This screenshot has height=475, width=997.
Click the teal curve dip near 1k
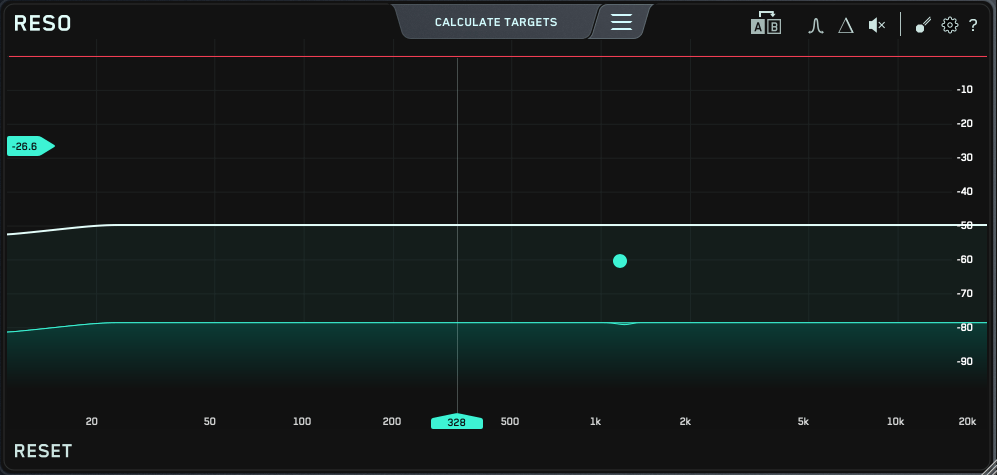[625, 324]
